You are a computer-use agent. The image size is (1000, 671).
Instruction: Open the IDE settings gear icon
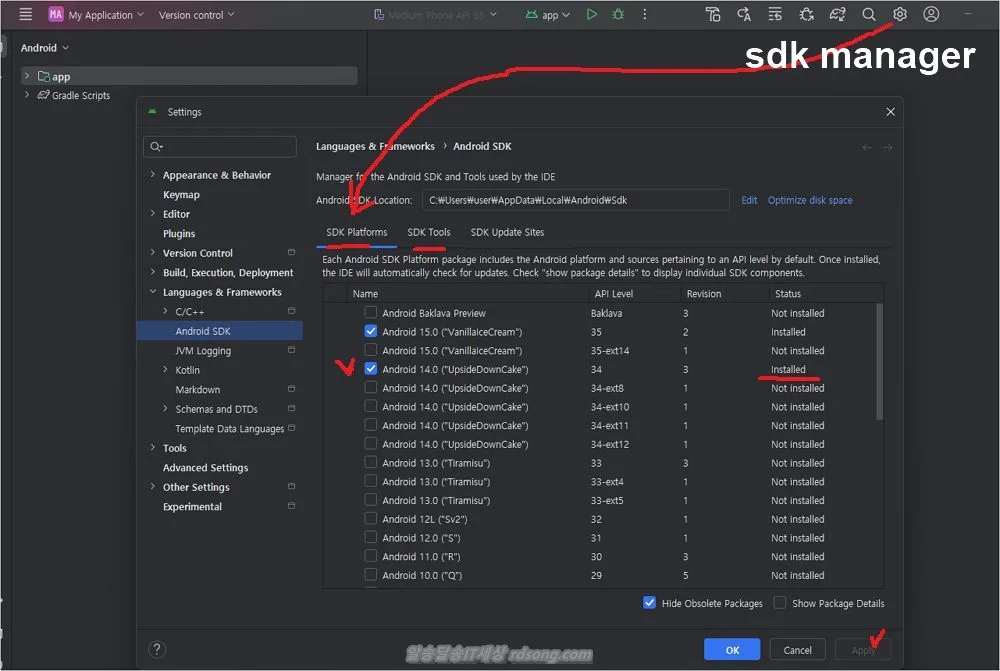[900, 15]
